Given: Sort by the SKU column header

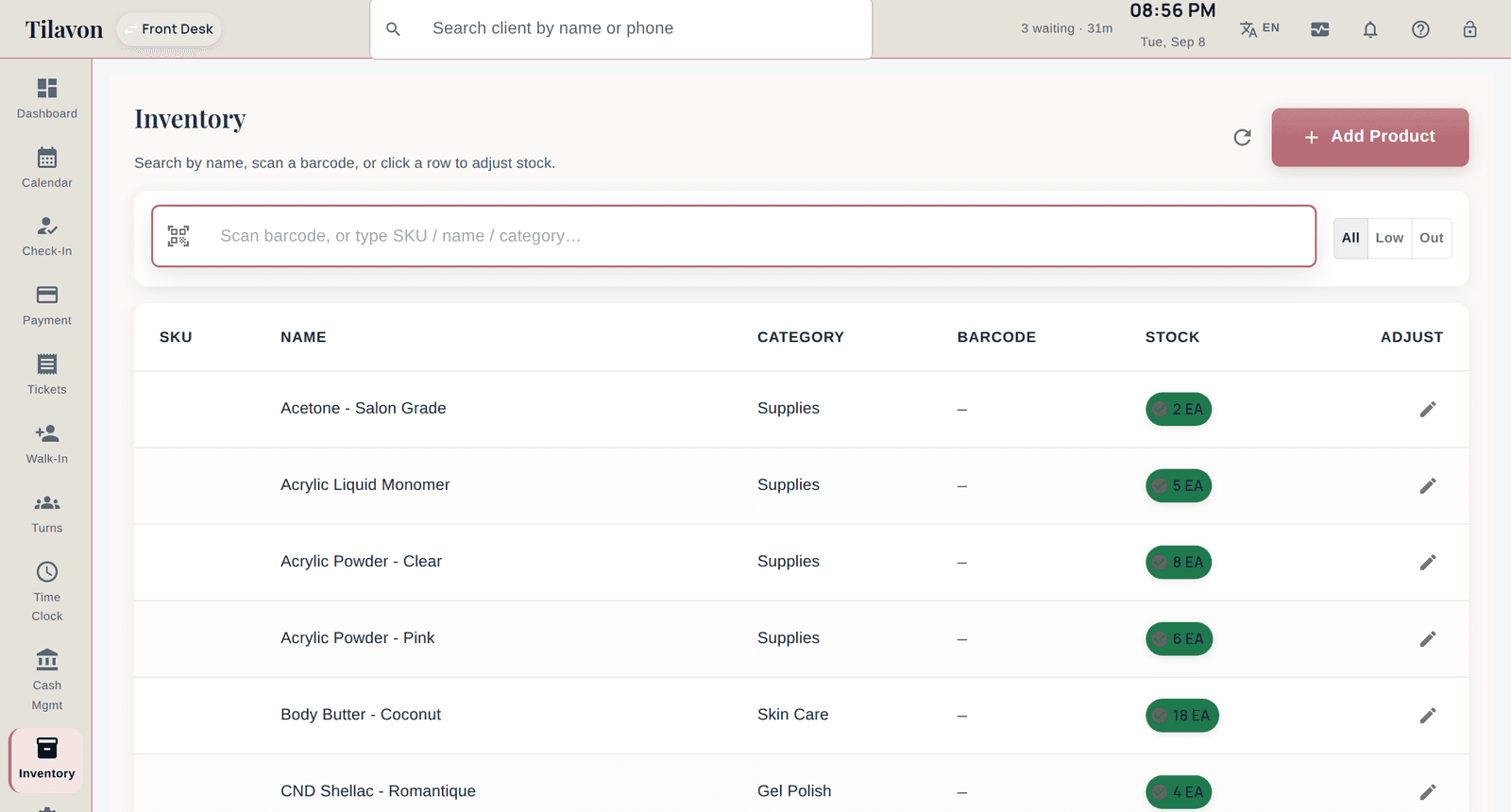Looking at the screenshot, I should coord(176,337).
